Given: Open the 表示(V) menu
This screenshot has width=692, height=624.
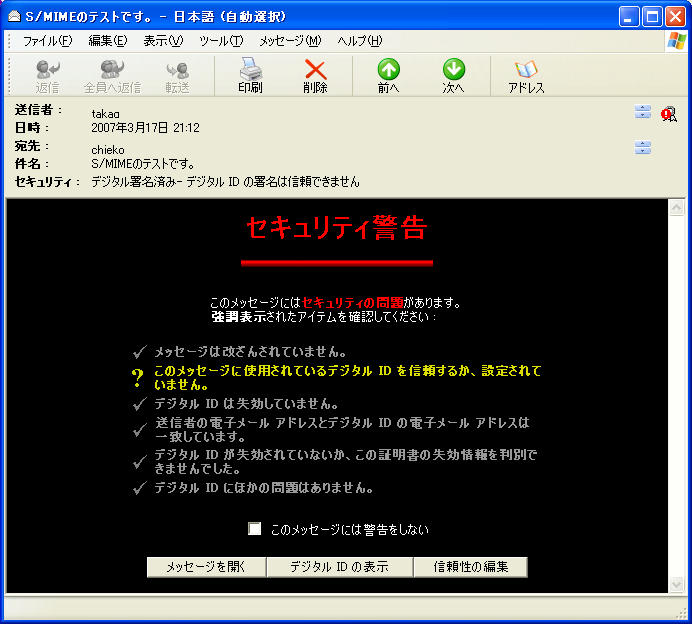Looking at the screenshot, I should point(163,41).
